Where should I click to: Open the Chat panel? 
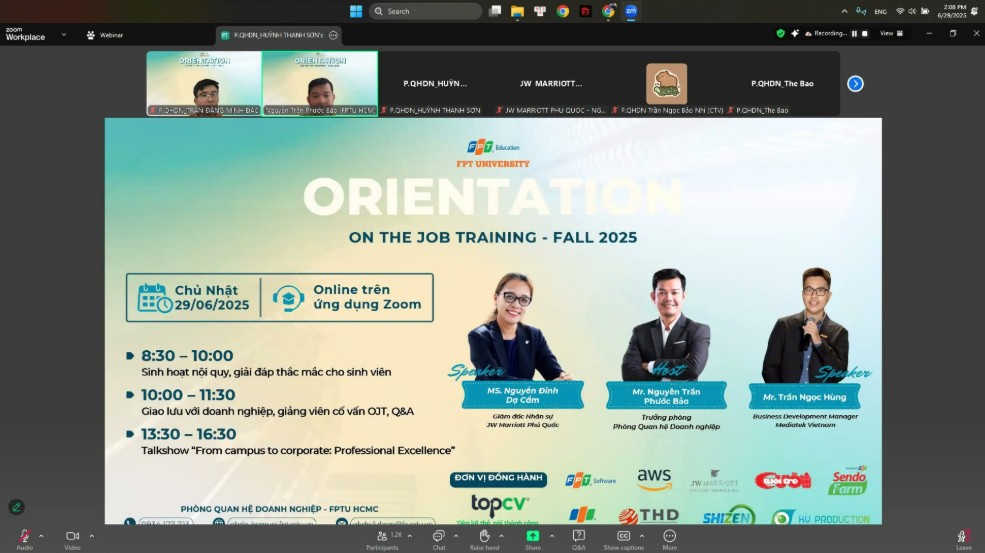click(x=438, y=539)
